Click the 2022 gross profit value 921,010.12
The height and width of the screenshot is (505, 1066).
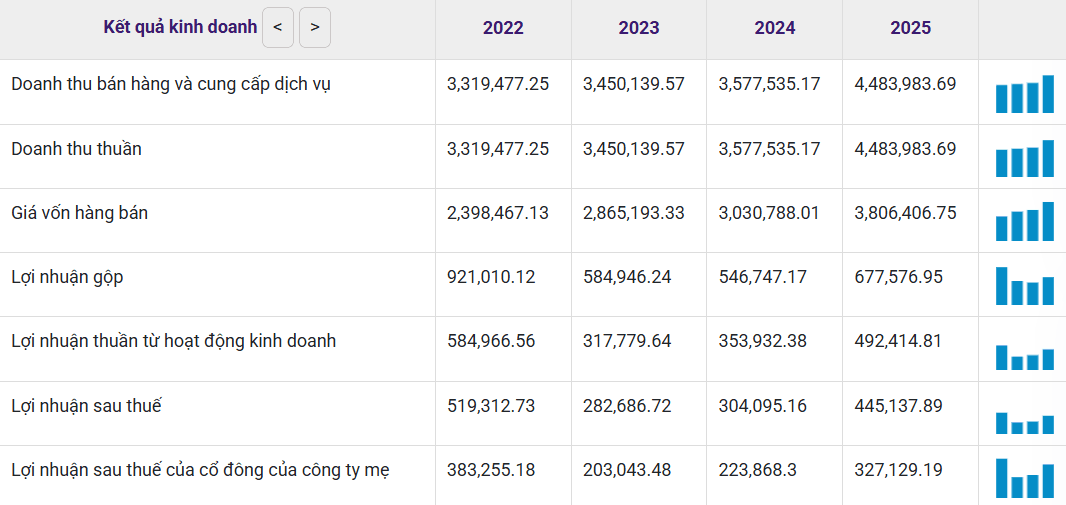[491, 277]
